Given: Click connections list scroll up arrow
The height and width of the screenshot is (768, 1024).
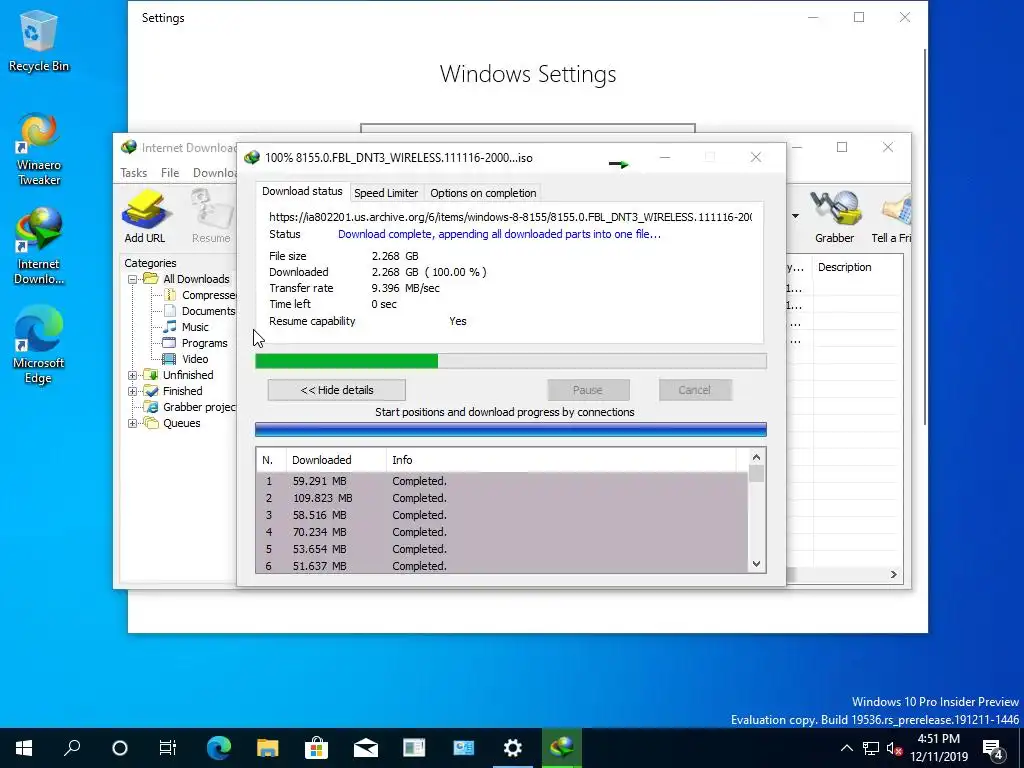Looking at the screenshot, I should (x=756, y=457).
